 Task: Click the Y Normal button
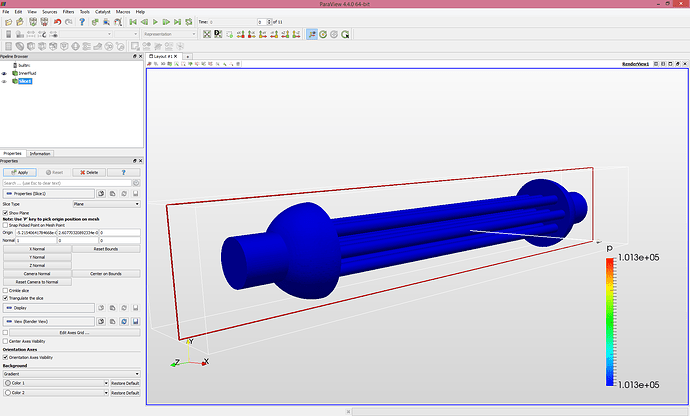coord(36,256)
